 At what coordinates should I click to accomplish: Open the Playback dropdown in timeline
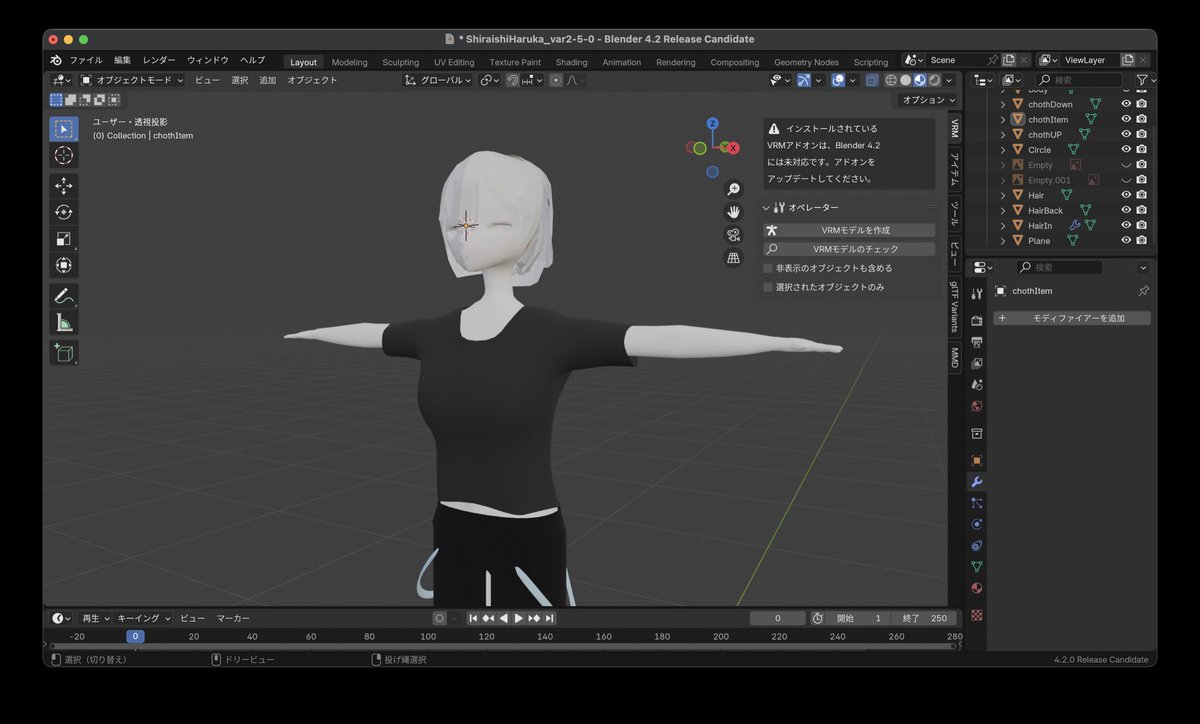click(x=94, y=618)
